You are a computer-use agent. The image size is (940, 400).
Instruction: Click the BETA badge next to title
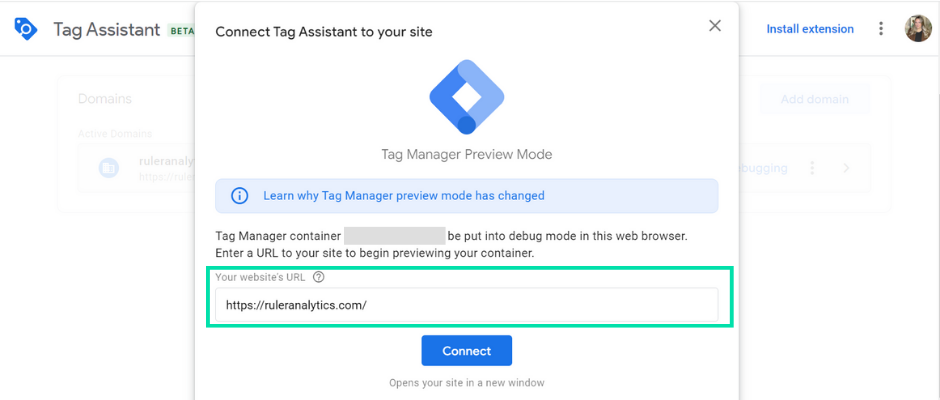(x=180, y=30)
